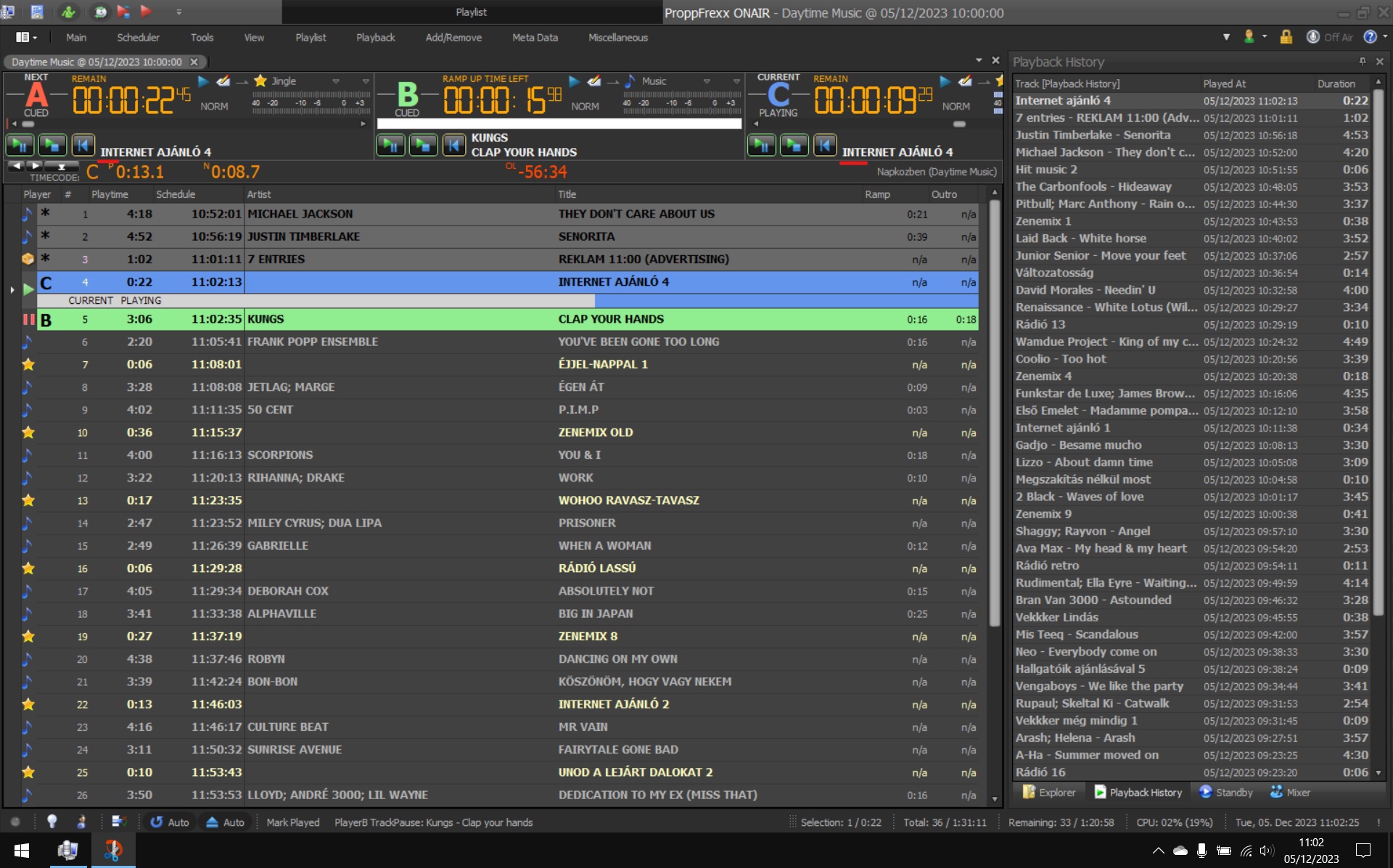
Task: Click the person icon in status bar
Action: coord(81,822)
